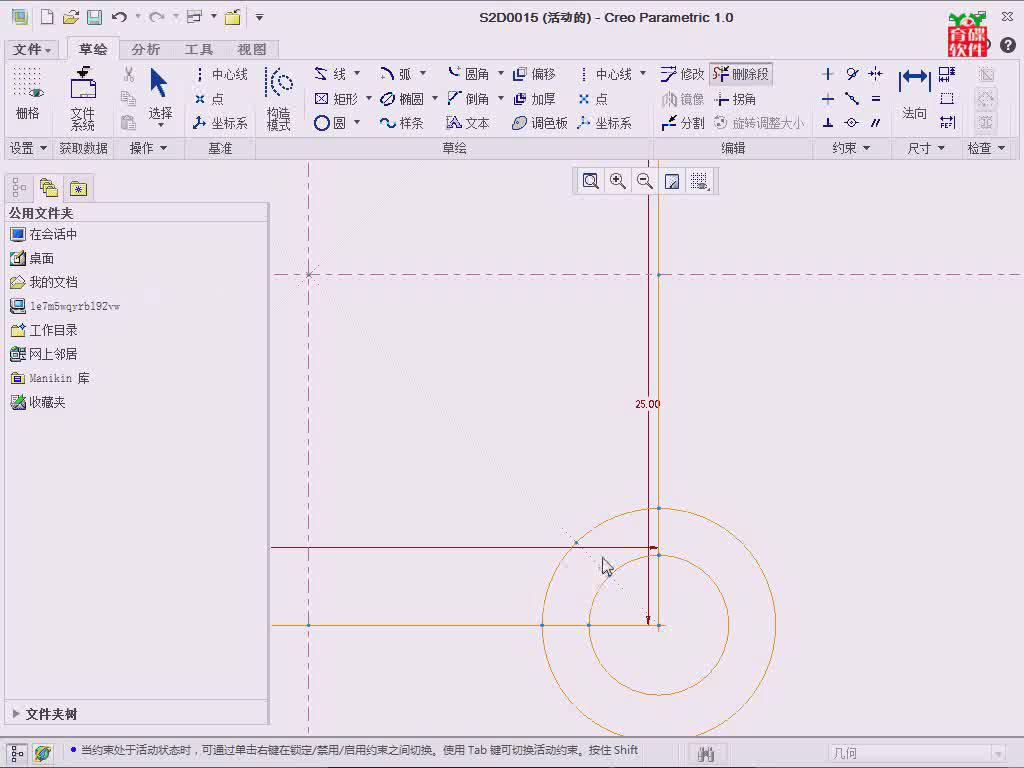Select the reference dimension icon
1024x768 pixels.
point(947,123)
